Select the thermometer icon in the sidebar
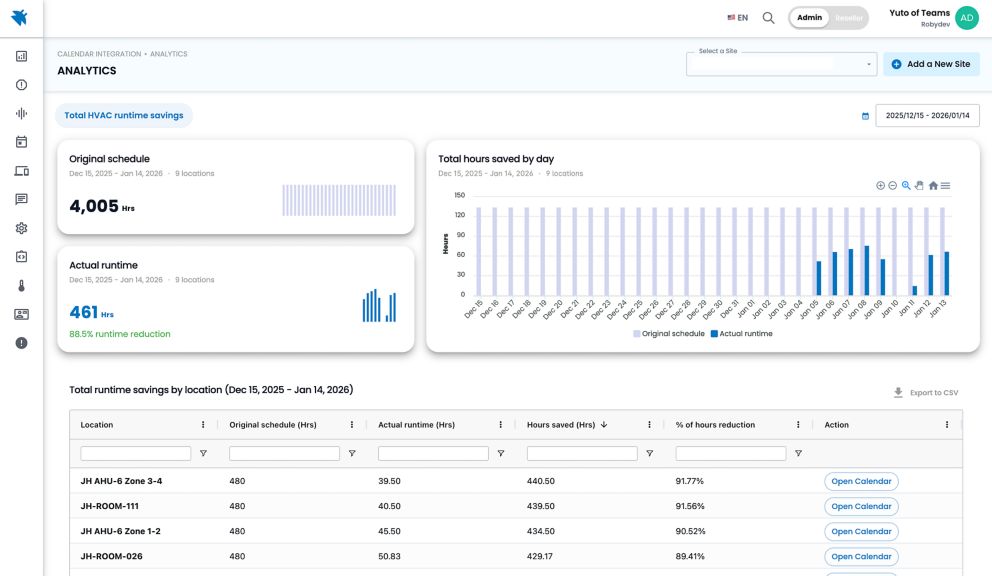 [x=20, y=284]
